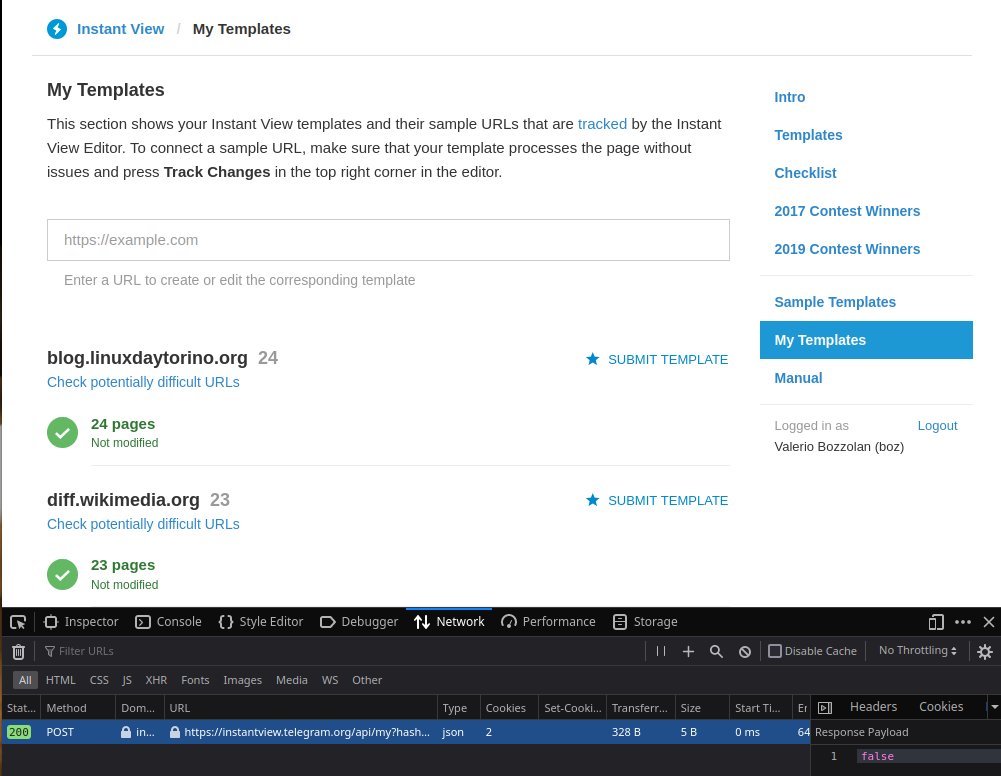Image resolution: width=1001 pixels, height=776 pixels.
Task: Open the Debugger tab
Action: 359,622
